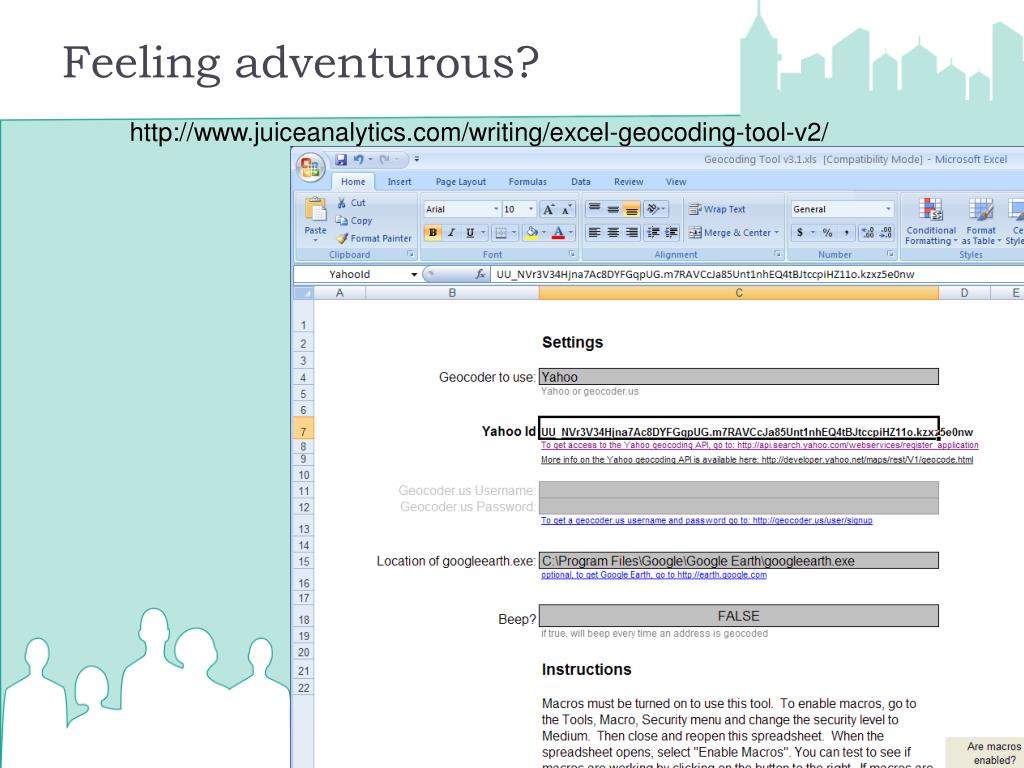Open the General number format dropdown
The image size is (1024, 768).
pos(888,209)
